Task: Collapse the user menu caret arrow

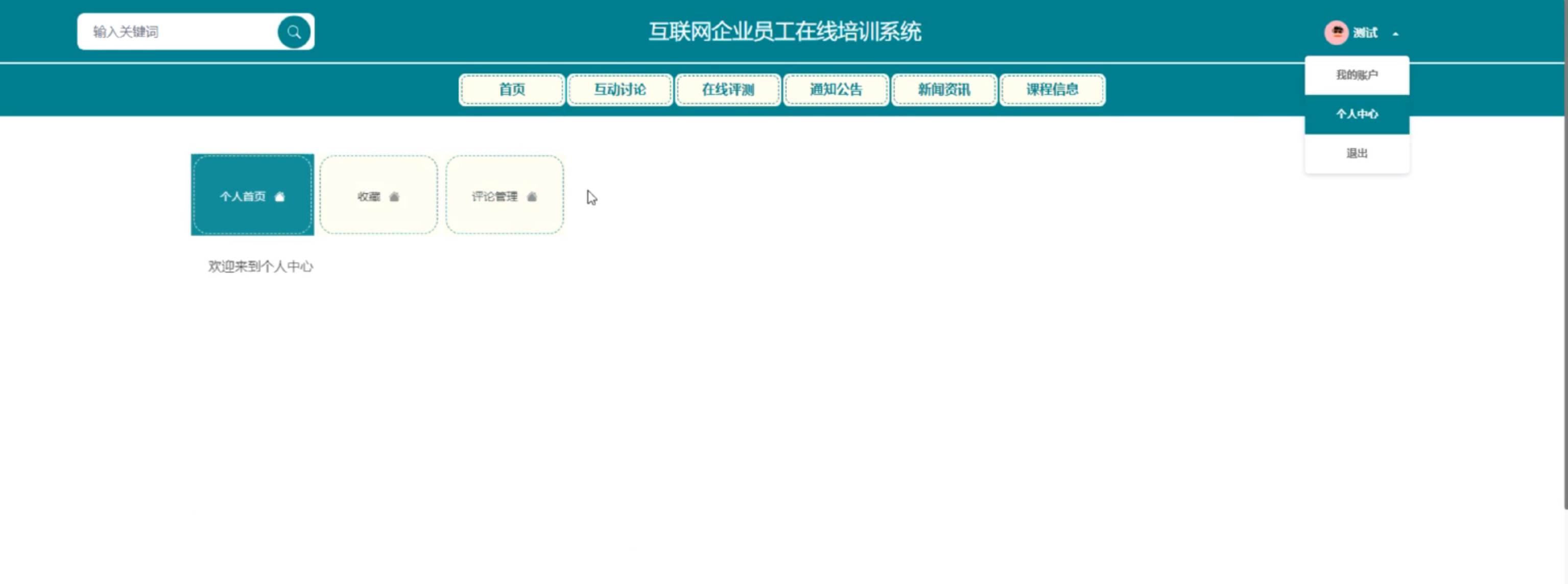Action: point(1395,34)
